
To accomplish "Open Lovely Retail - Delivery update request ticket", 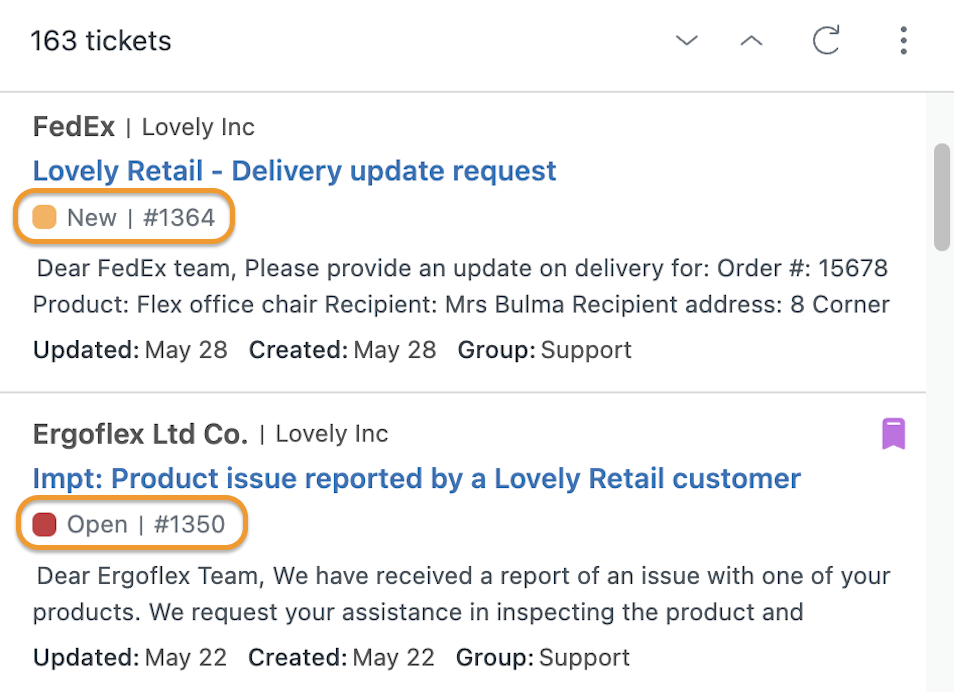I will pos(294,171).
